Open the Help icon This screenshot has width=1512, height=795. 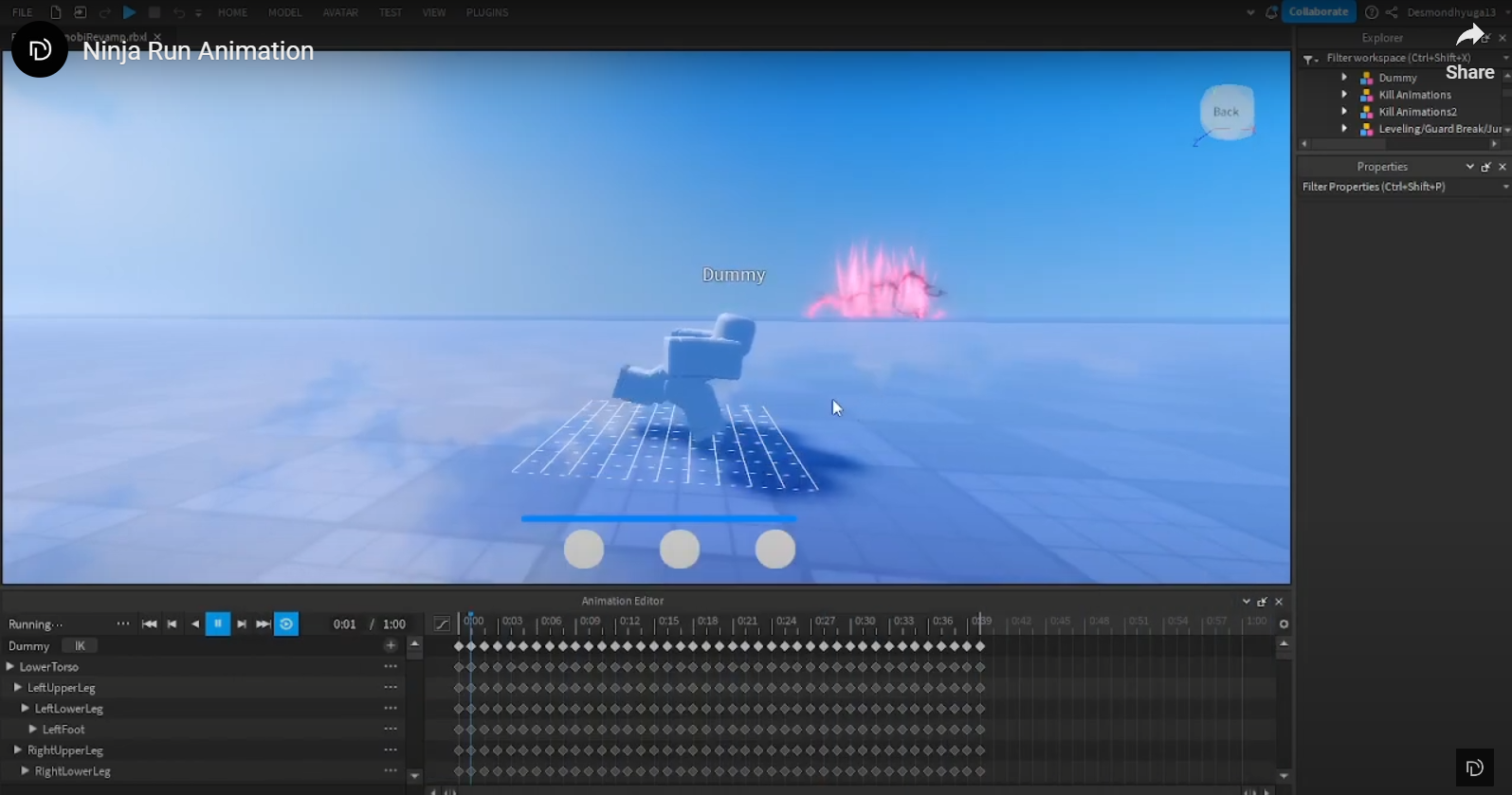tap(1372, 12)
